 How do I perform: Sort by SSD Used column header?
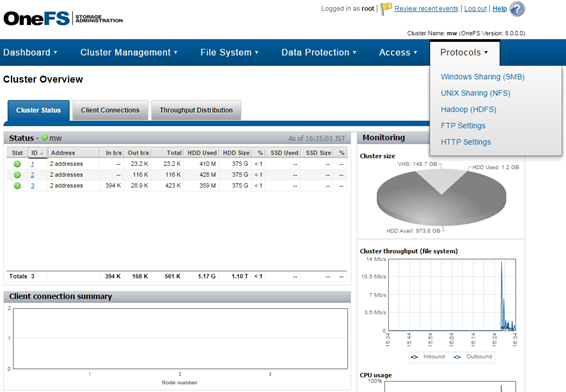click(283, 153)
